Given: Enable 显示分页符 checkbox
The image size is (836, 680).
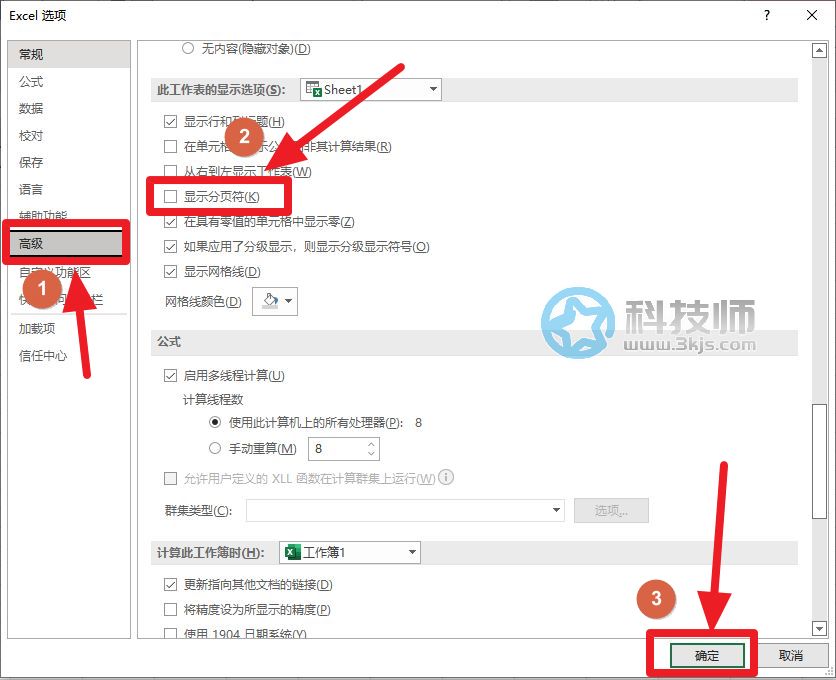Looking at the screenshot, I should (170, 197).
